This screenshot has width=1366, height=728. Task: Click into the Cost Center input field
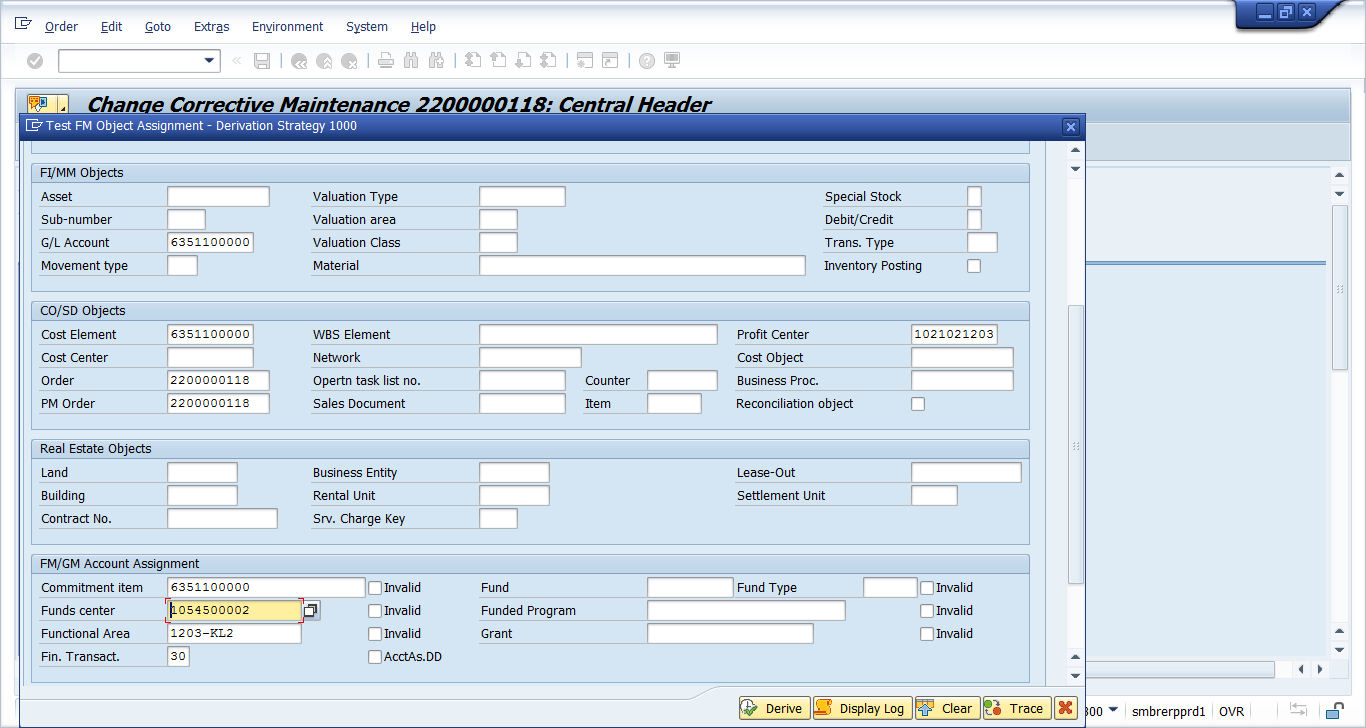pos(211,358)
